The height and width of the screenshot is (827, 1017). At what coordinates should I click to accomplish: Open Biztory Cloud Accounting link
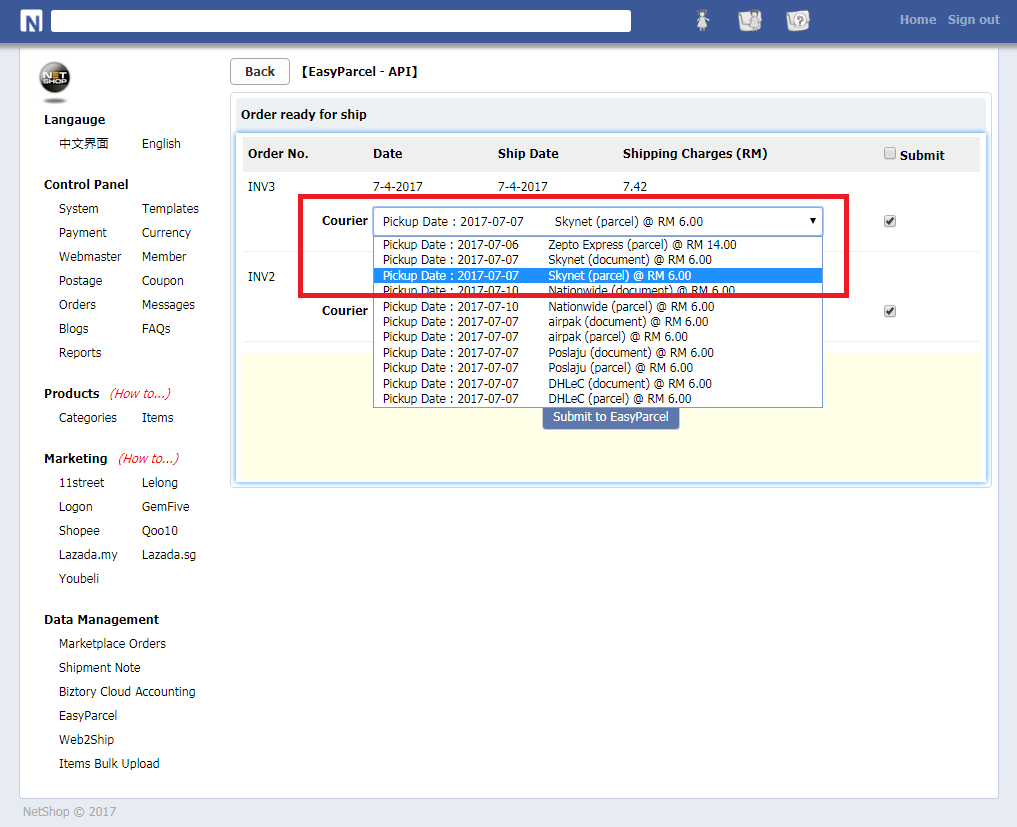coord(127,691)
